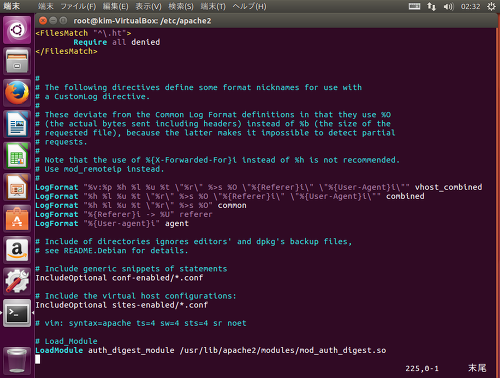This screenshot has width=500, height=378.
Task: Open the system power gear menu
Action: point(491,6)
